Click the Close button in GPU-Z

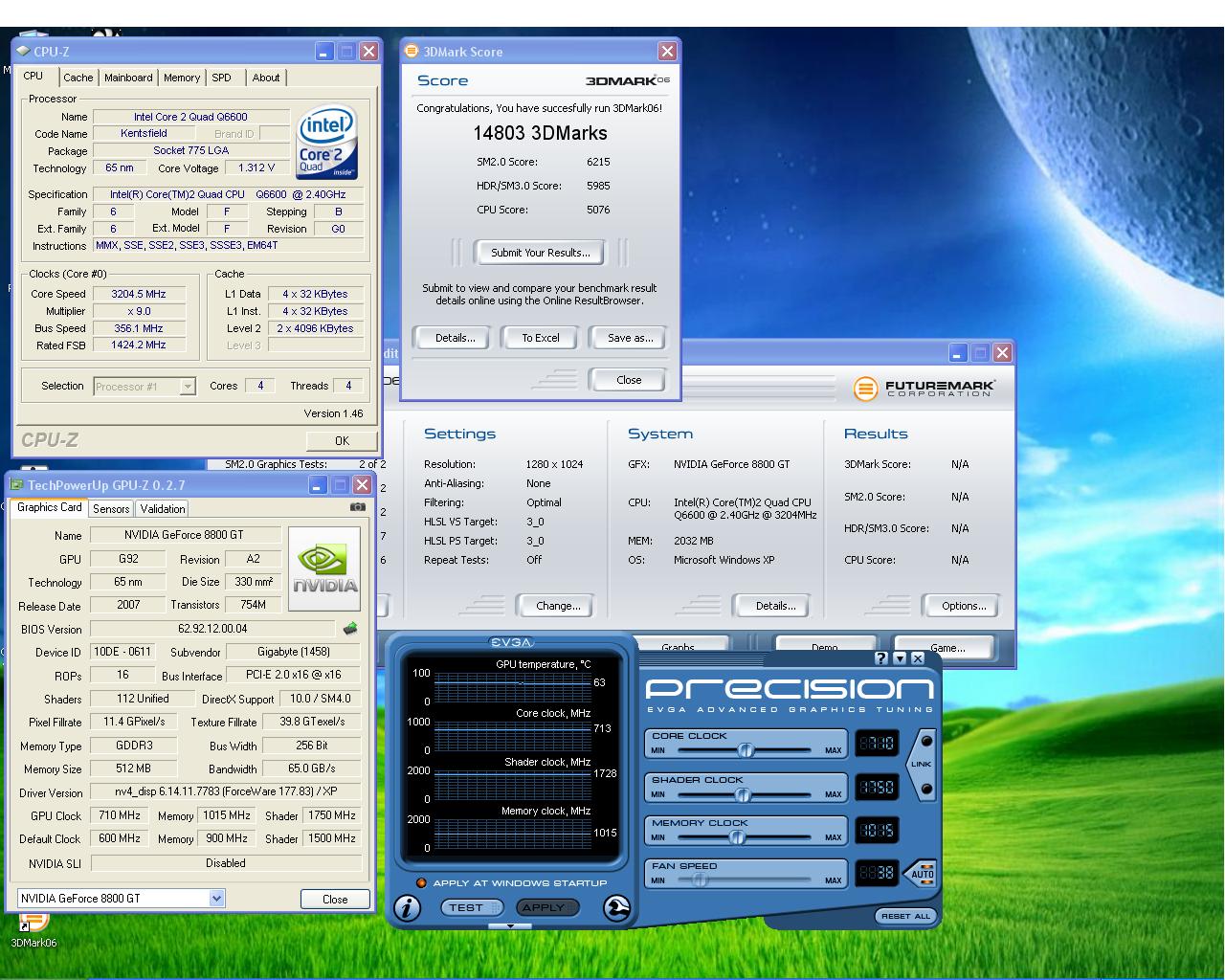point(335,899)
